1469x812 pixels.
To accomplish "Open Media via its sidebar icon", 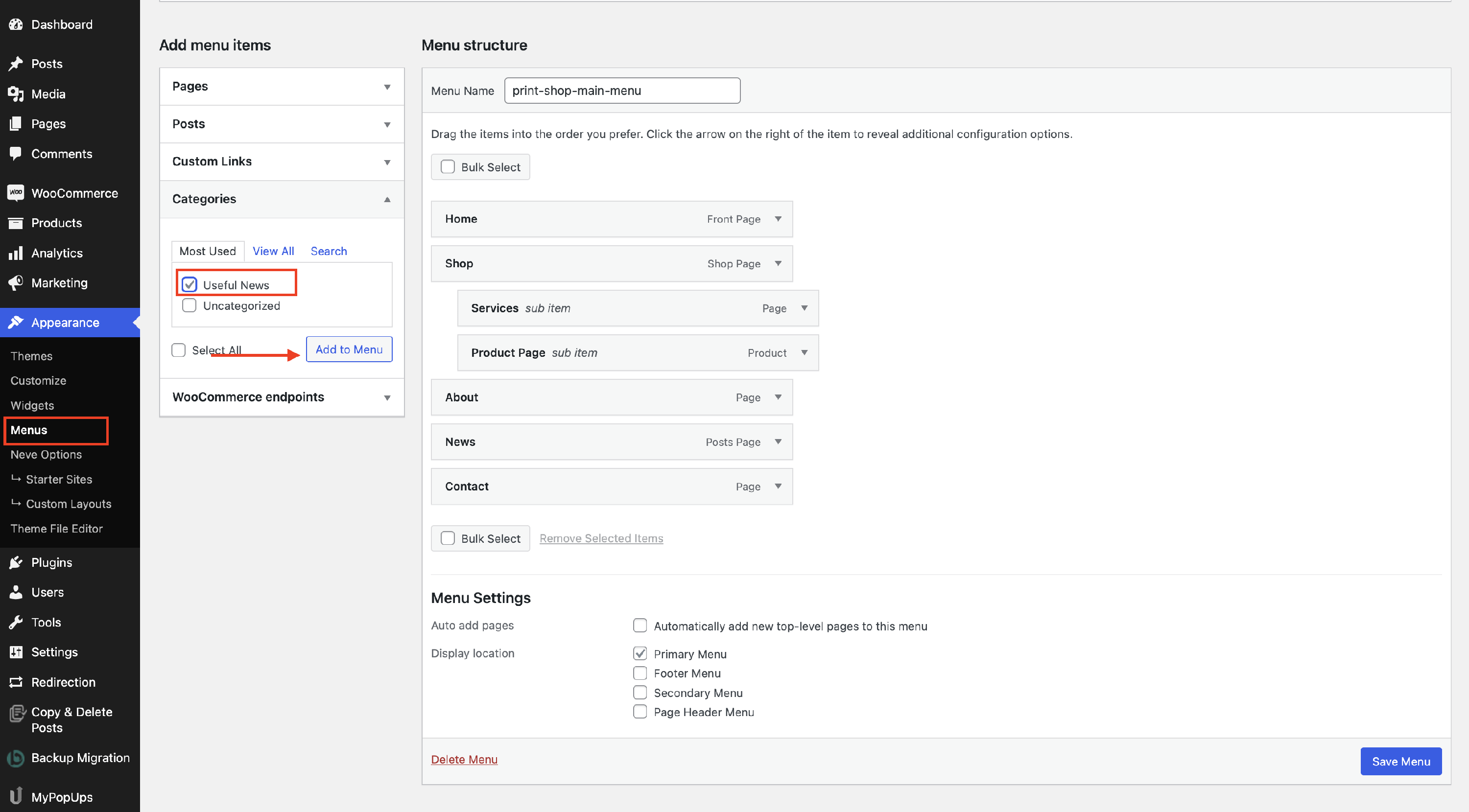I will point(15,94).
